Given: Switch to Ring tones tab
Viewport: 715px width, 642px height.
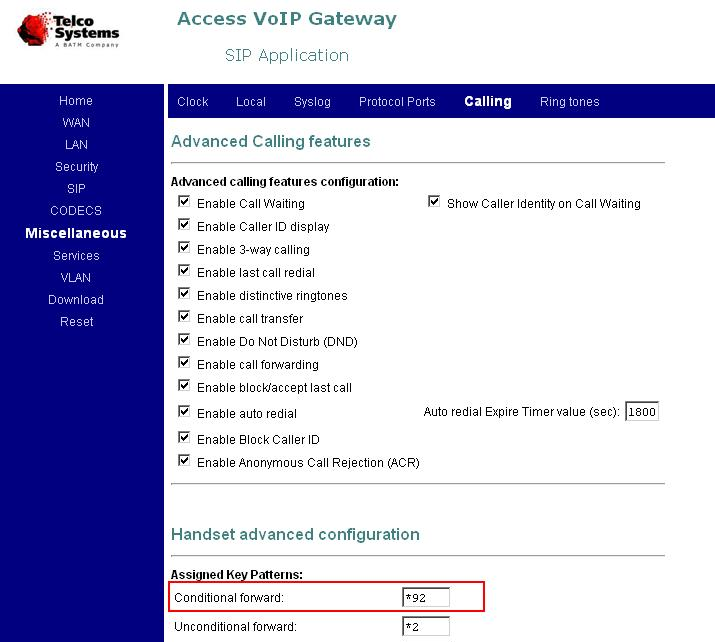Looking at the screenshot, I should point(570,102).
